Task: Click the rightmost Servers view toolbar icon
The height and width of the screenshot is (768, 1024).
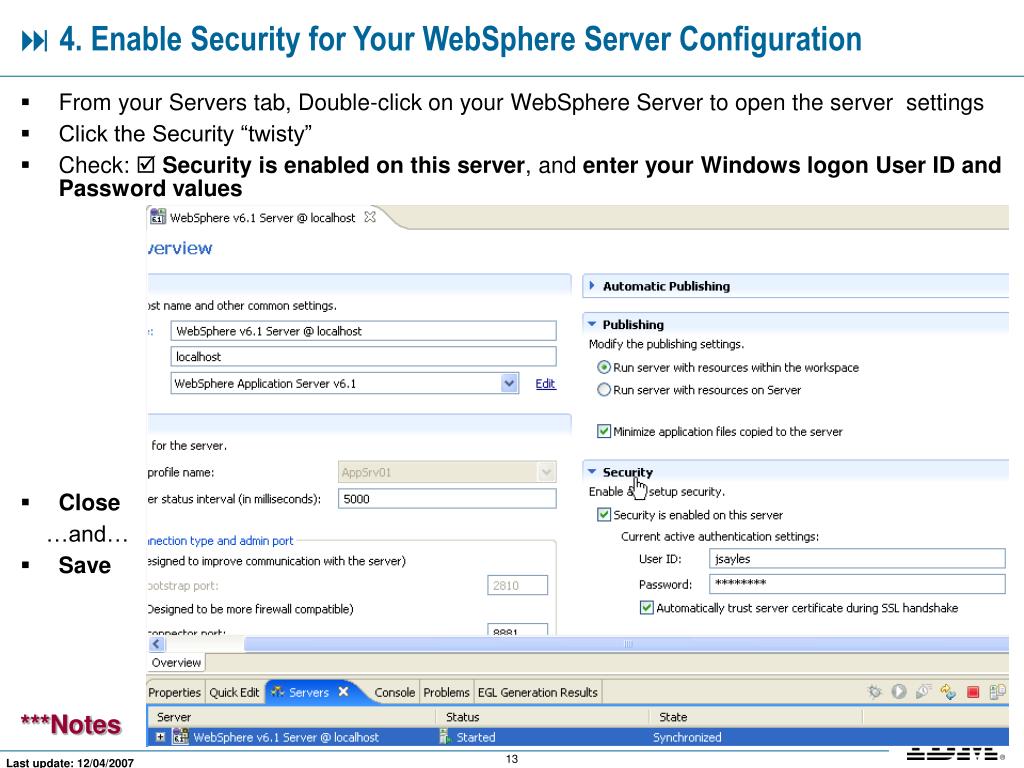Action: coord(997,692)
